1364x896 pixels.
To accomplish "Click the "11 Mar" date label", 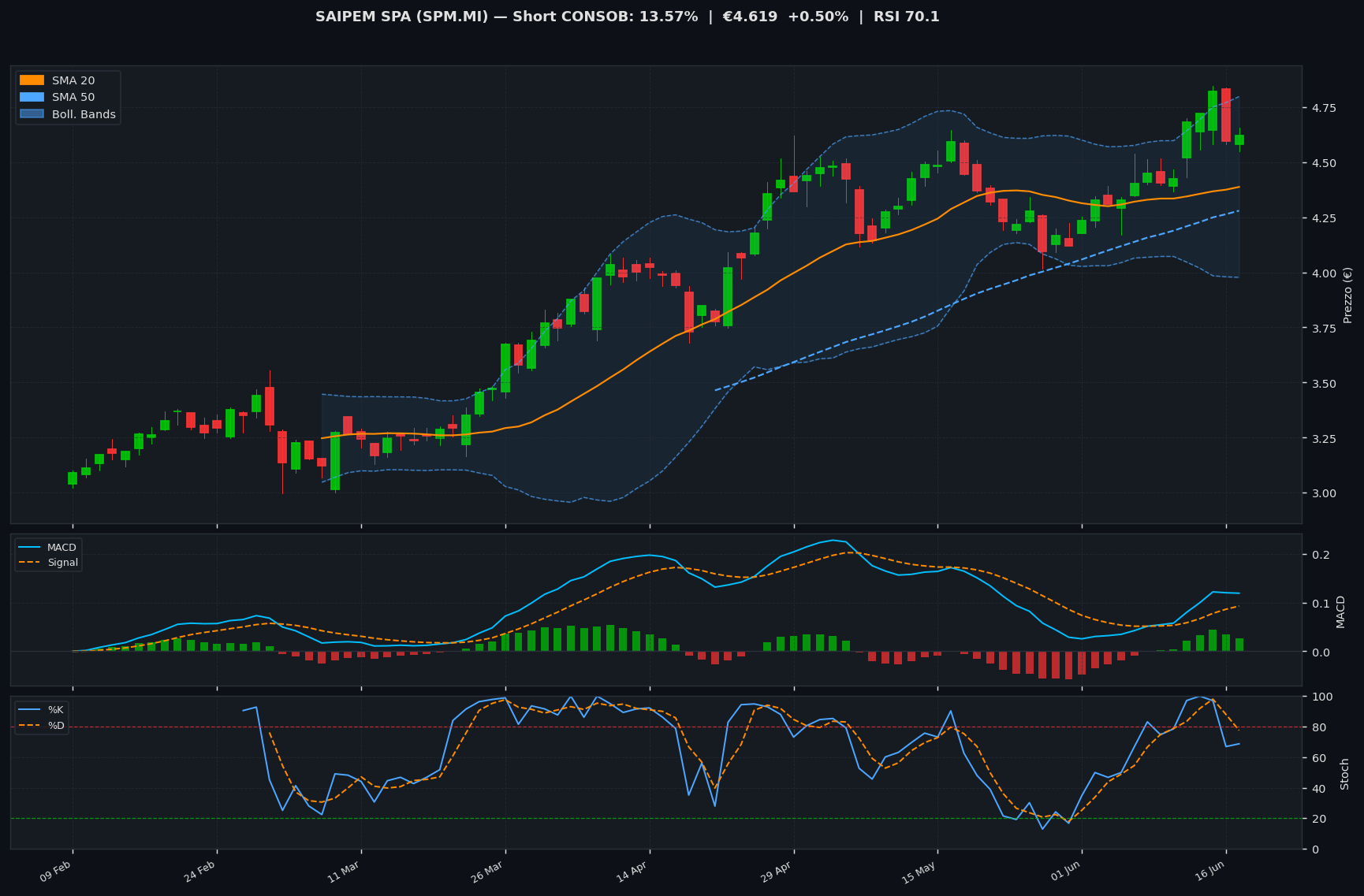I will pyautogui.click(x=344, y=872).
